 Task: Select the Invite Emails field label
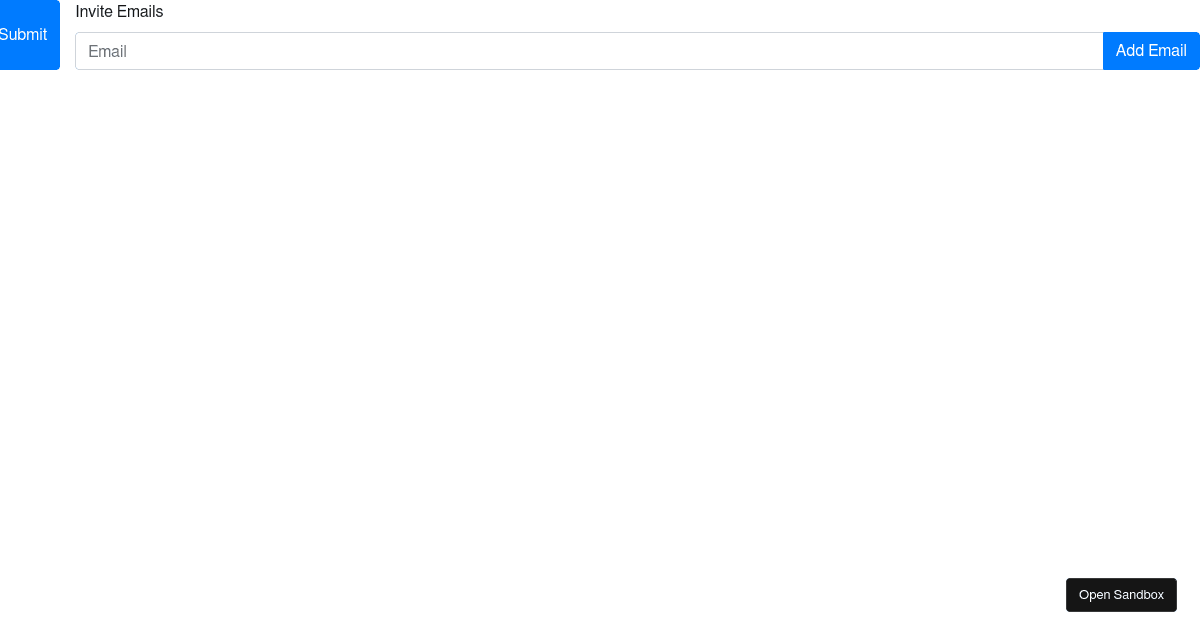(x=119, y=12)
